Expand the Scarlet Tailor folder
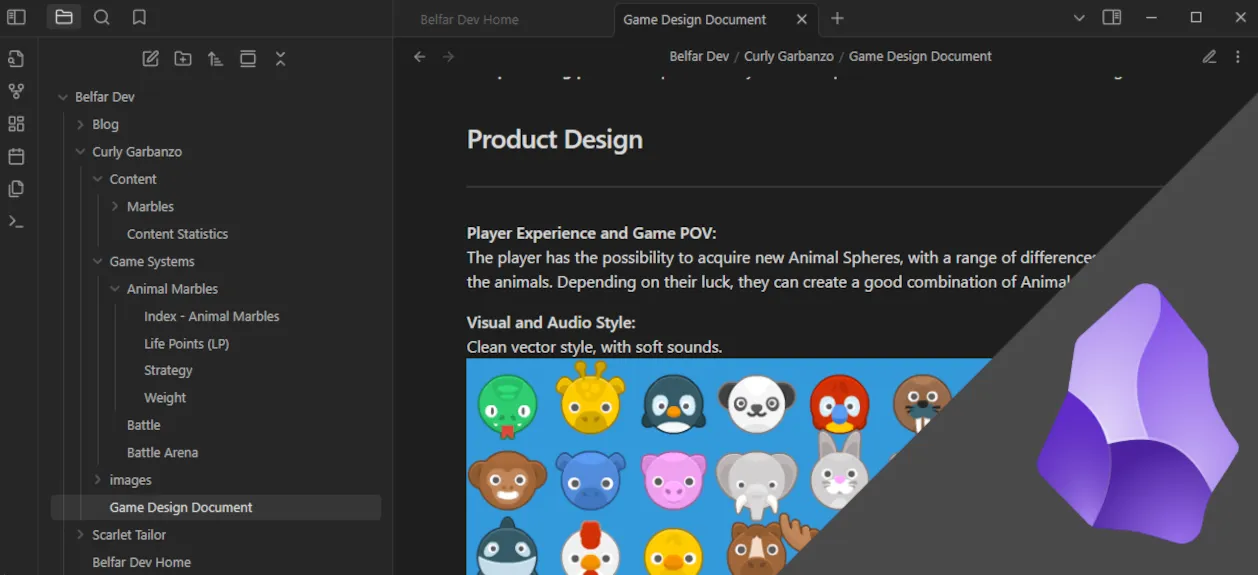 (81, 535)
